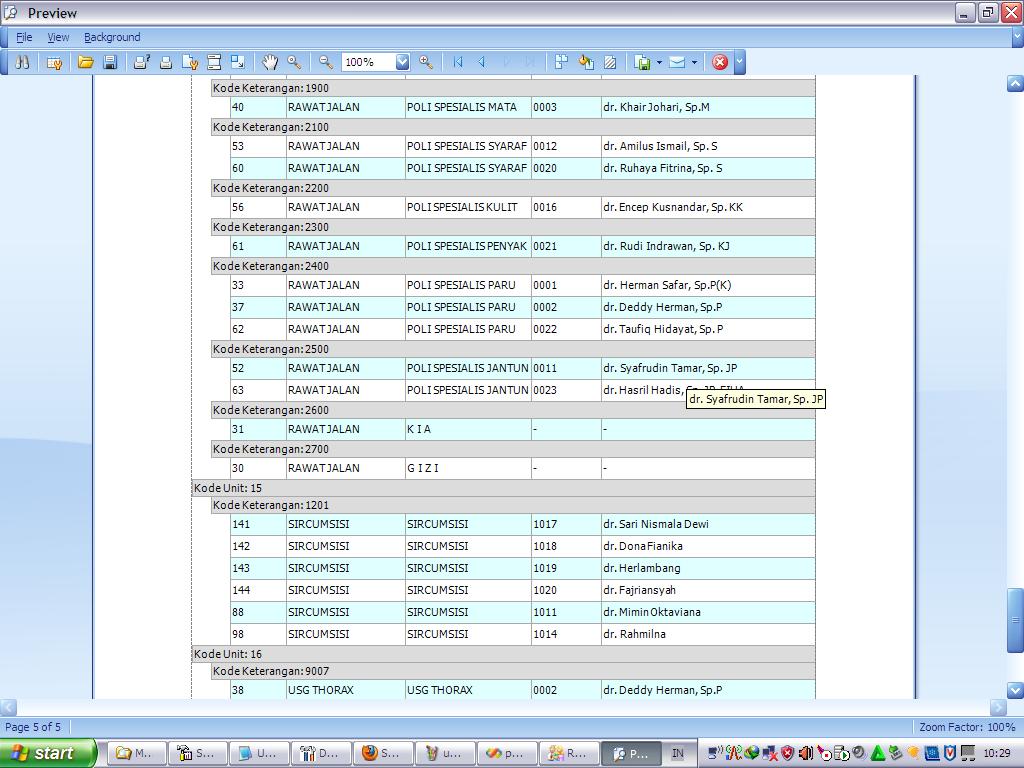
Task: Click the horizontal scrollbar right arrow
Action: tap(998, 707)
